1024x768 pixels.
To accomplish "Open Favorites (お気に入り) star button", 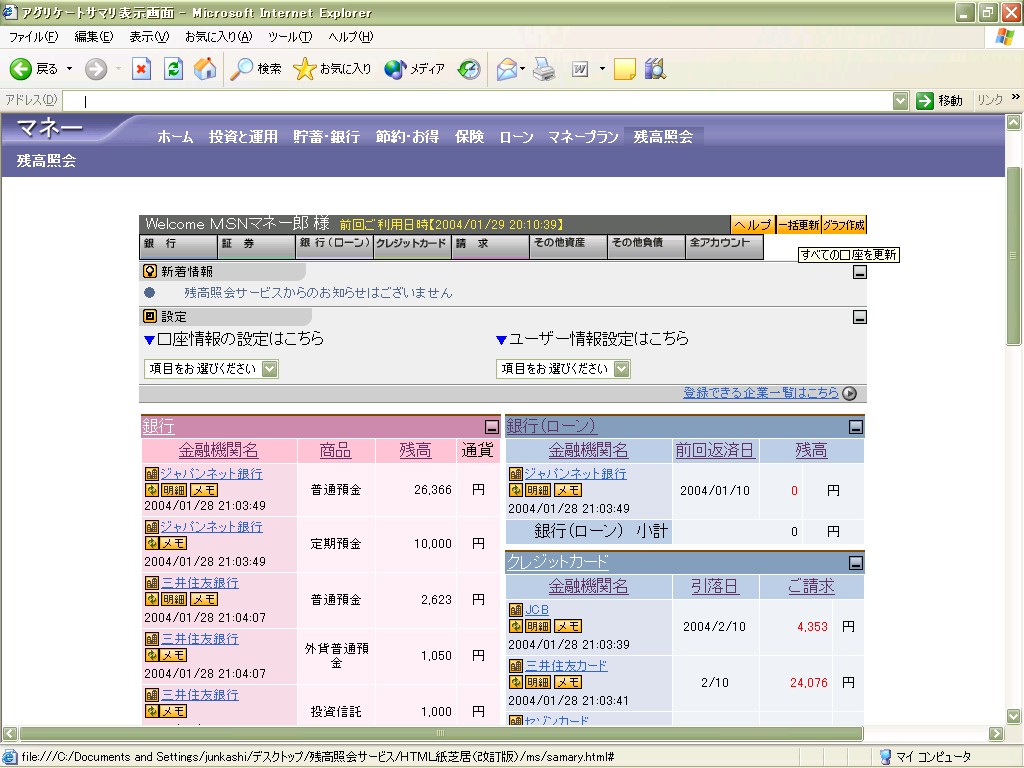I will tap(332, 69).
